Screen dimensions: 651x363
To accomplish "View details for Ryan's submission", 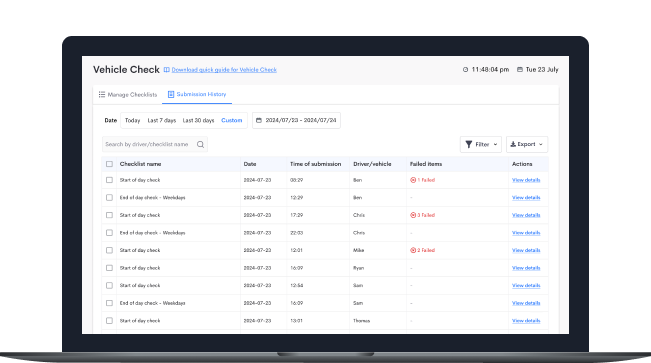I will pyautogui.click(x=526, y=268).
